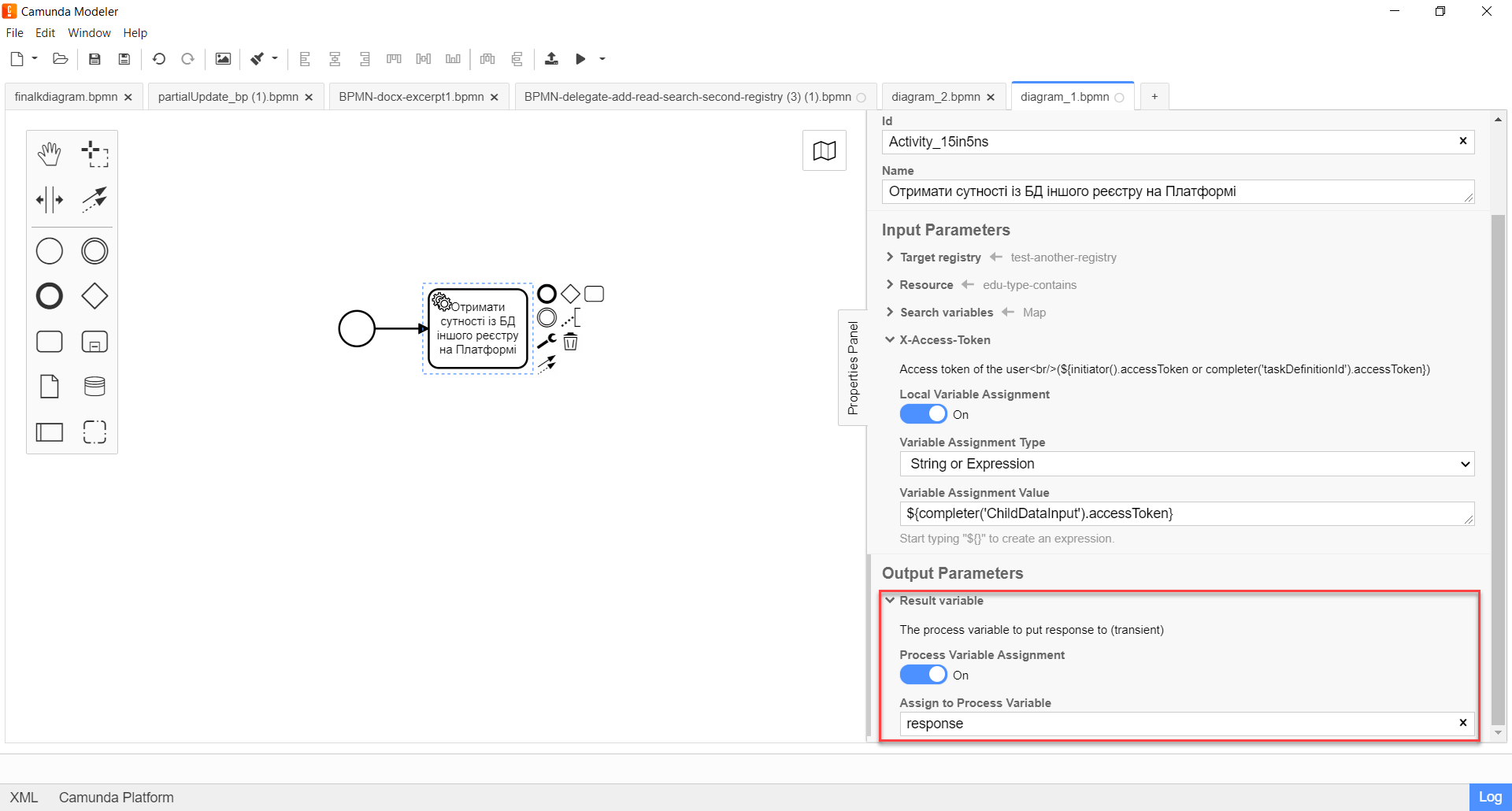
Task: Open a diagram with the folder icon
Action: [61, 59]
